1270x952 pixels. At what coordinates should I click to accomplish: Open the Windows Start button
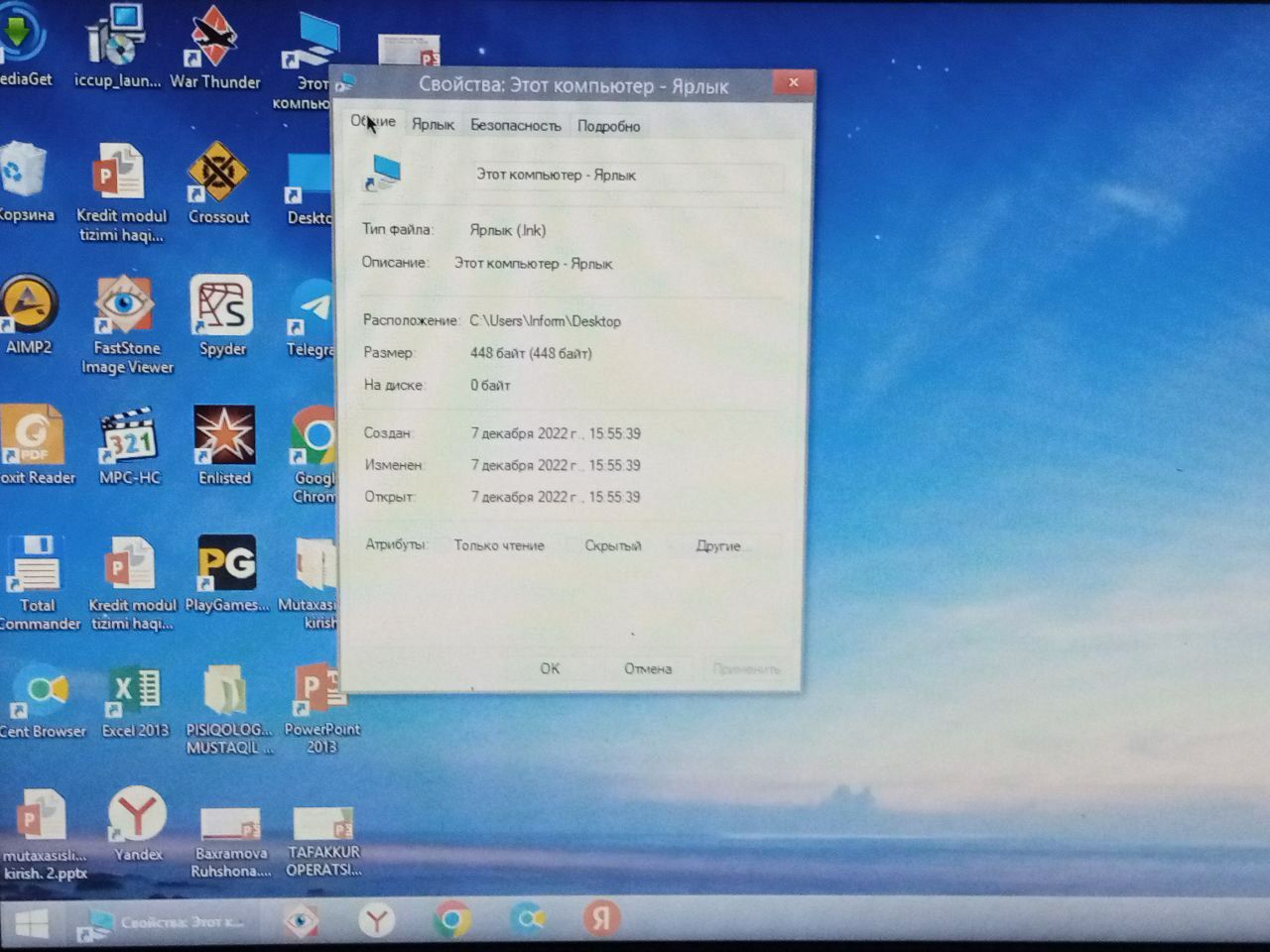[x=32, y=923]
